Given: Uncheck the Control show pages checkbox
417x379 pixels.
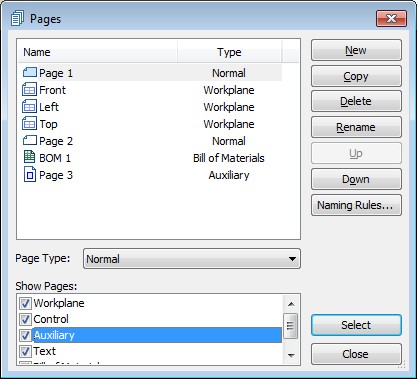Looking at the screenshot, I should (25, 319).
